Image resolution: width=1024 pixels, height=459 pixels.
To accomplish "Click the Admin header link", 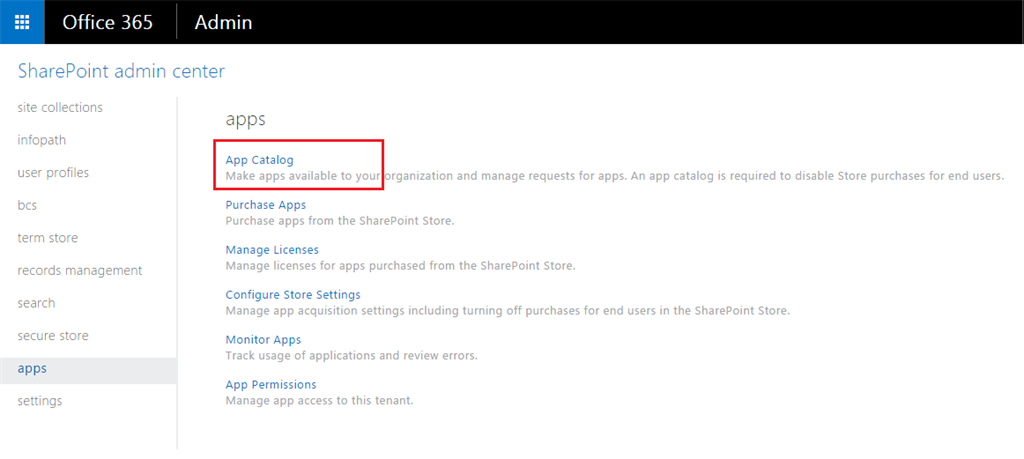I will 223,22.
